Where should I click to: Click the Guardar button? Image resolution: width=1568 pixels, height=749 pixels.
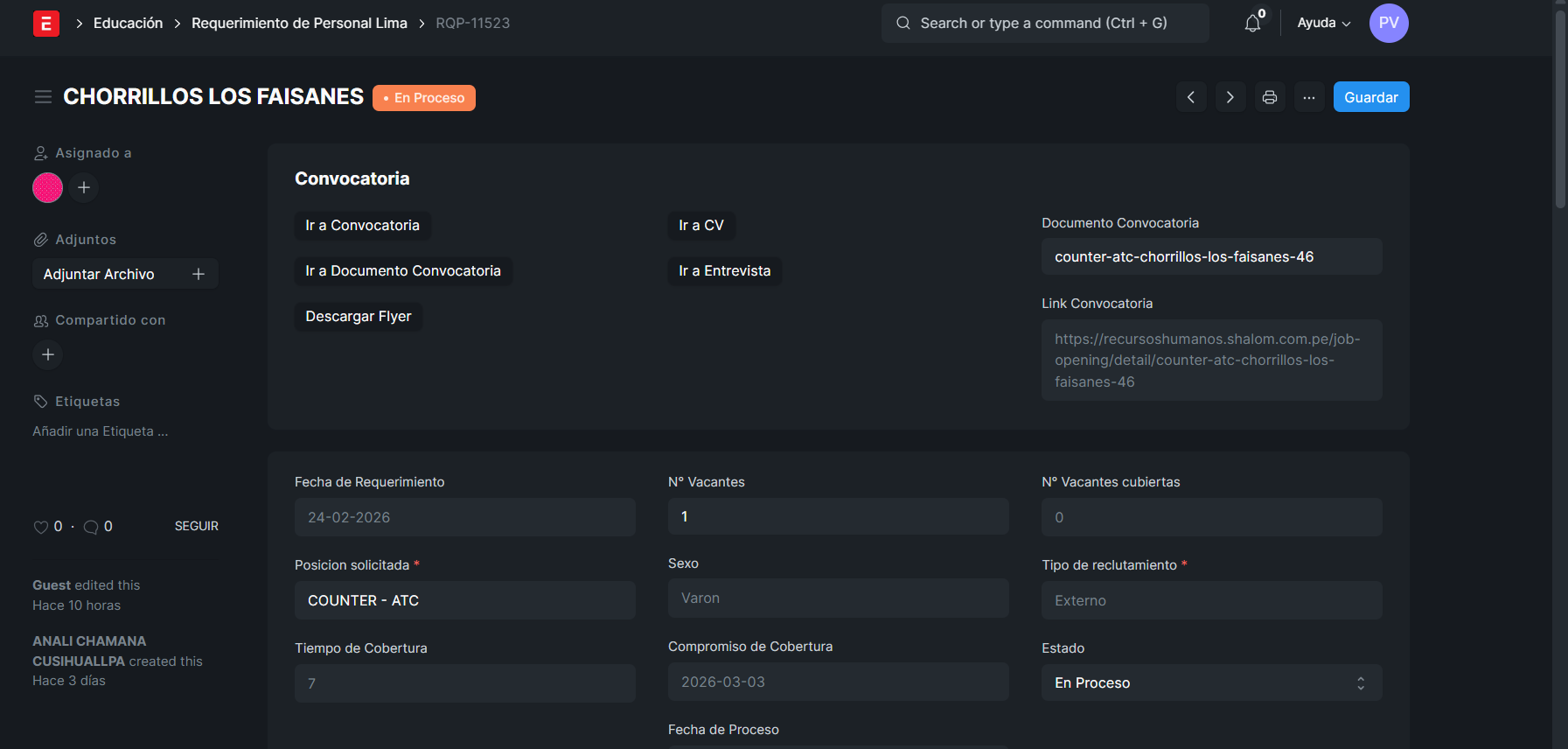[1370, 97]
